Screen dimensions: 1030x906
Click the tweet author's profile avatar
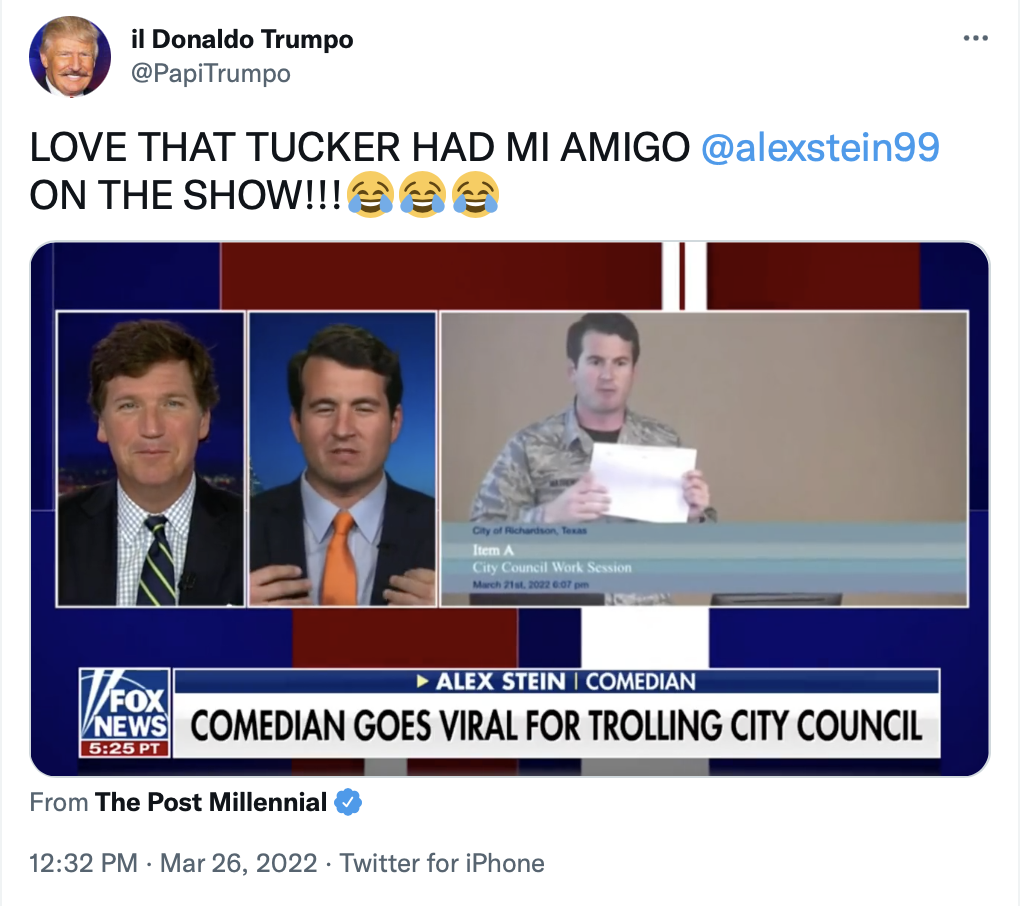click(70, 57)
